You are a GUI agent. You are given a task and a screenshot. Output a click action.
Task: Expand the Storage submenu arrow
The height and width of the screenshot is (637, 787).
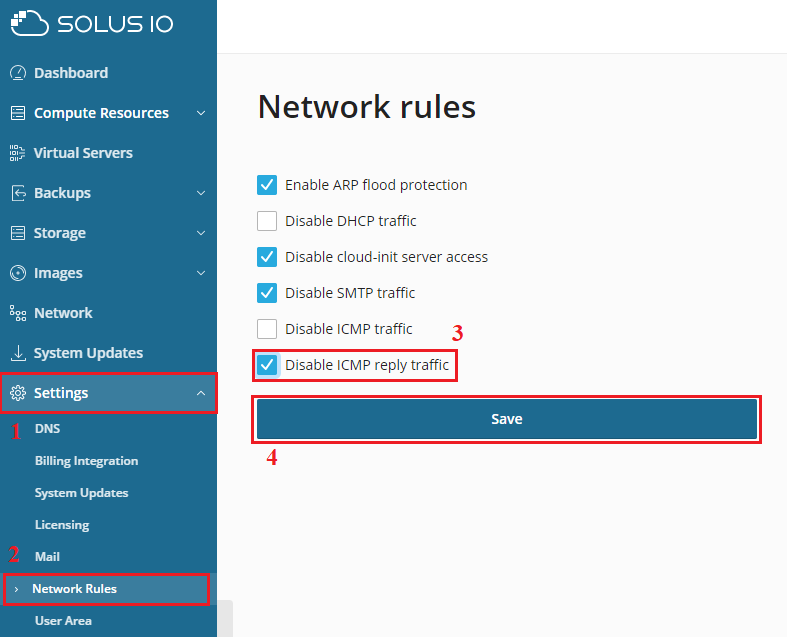click(201, 233)
